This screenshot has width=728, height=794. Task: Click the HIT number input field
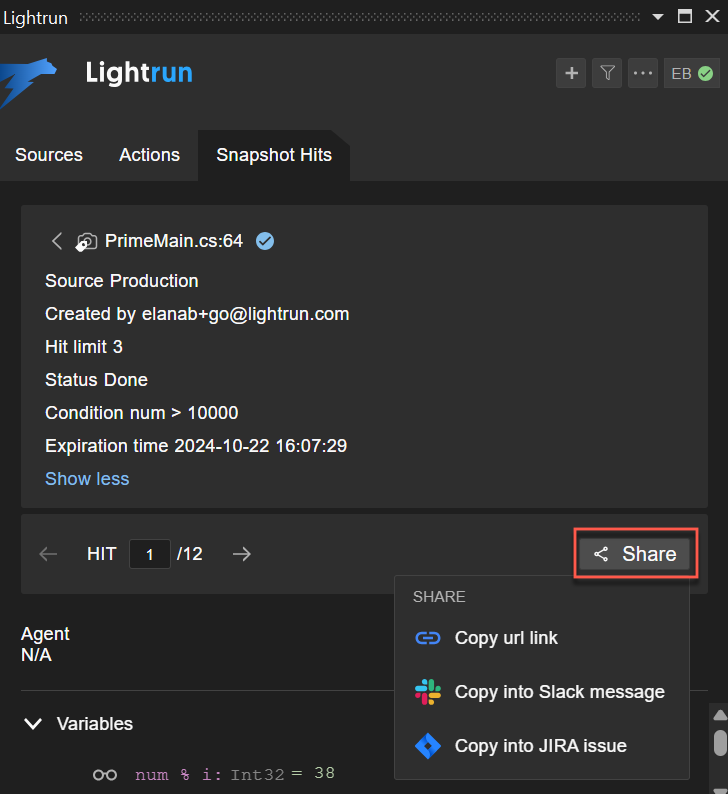coord(150,554)
